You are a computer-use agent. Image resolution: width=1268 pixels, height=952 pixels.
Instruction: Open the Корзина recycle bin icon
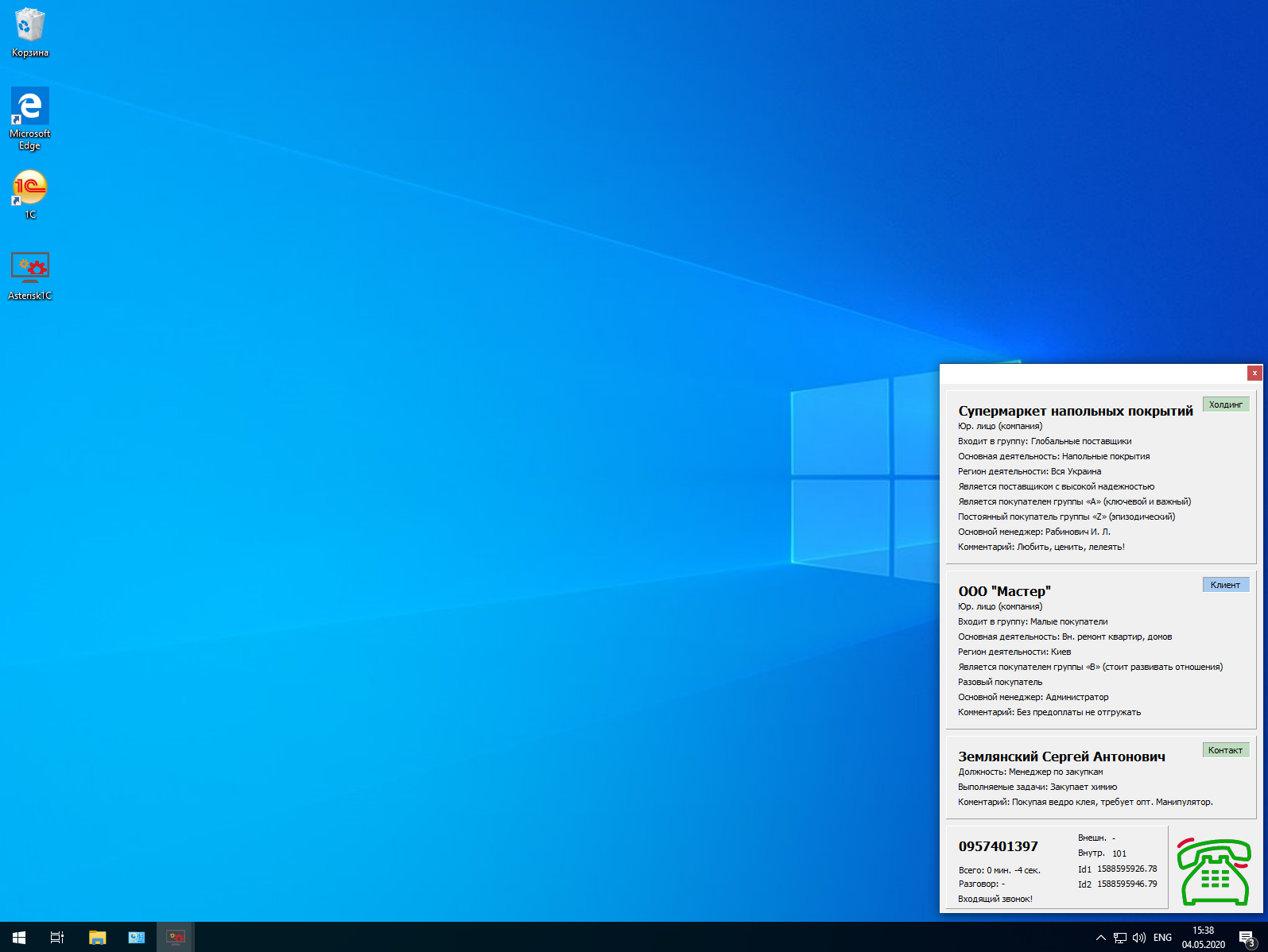[x=30, y=26]
